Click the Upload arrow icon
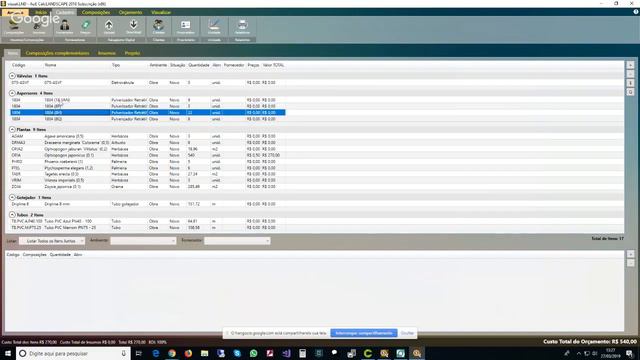Image resolution: width=640 pixels, height=360 pixels. pos(109,27)
